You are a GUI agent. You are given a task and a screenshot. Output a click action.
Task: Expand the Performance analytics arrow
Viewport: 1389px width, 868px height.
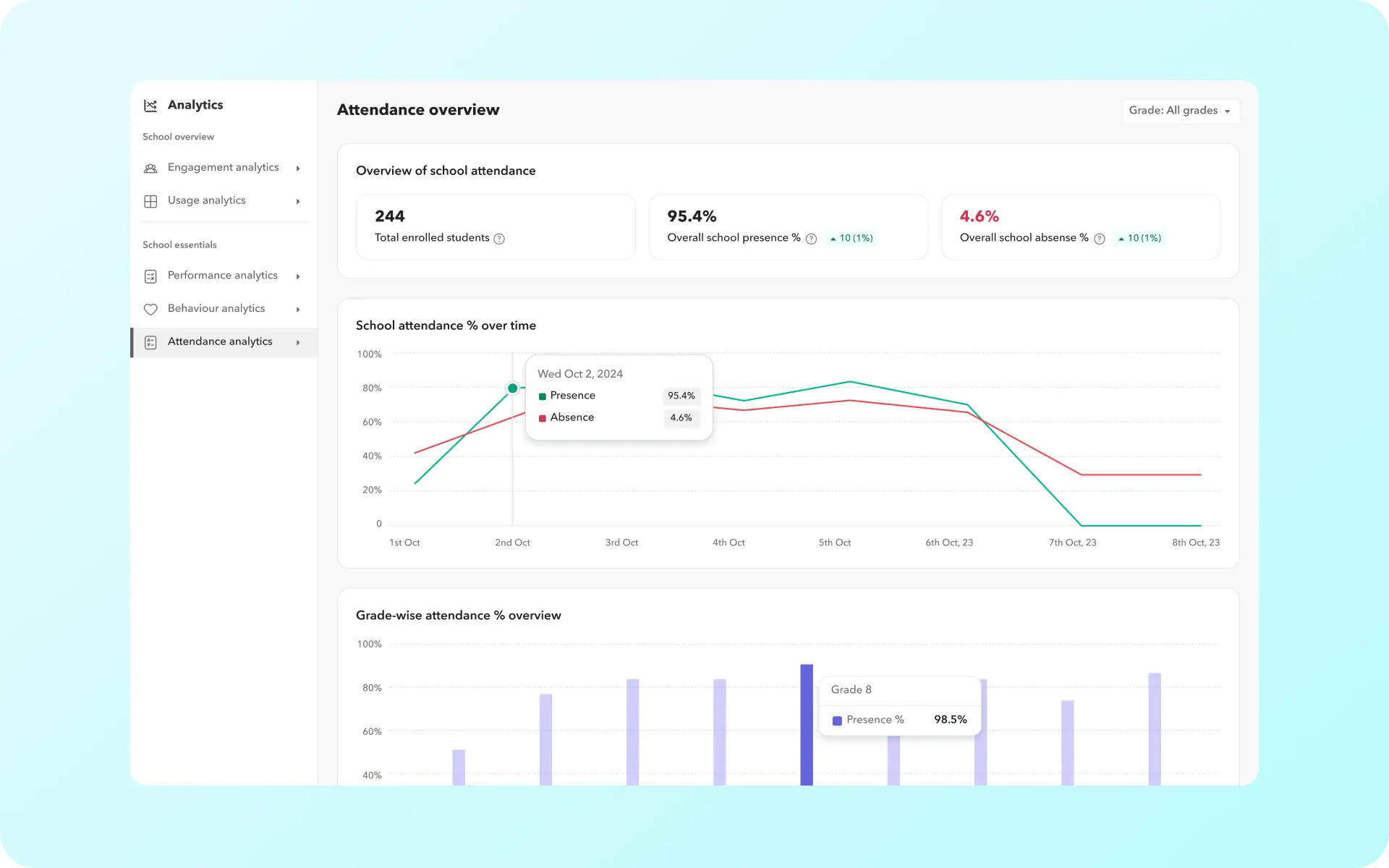pyautogui.click(x=298, y=276)
